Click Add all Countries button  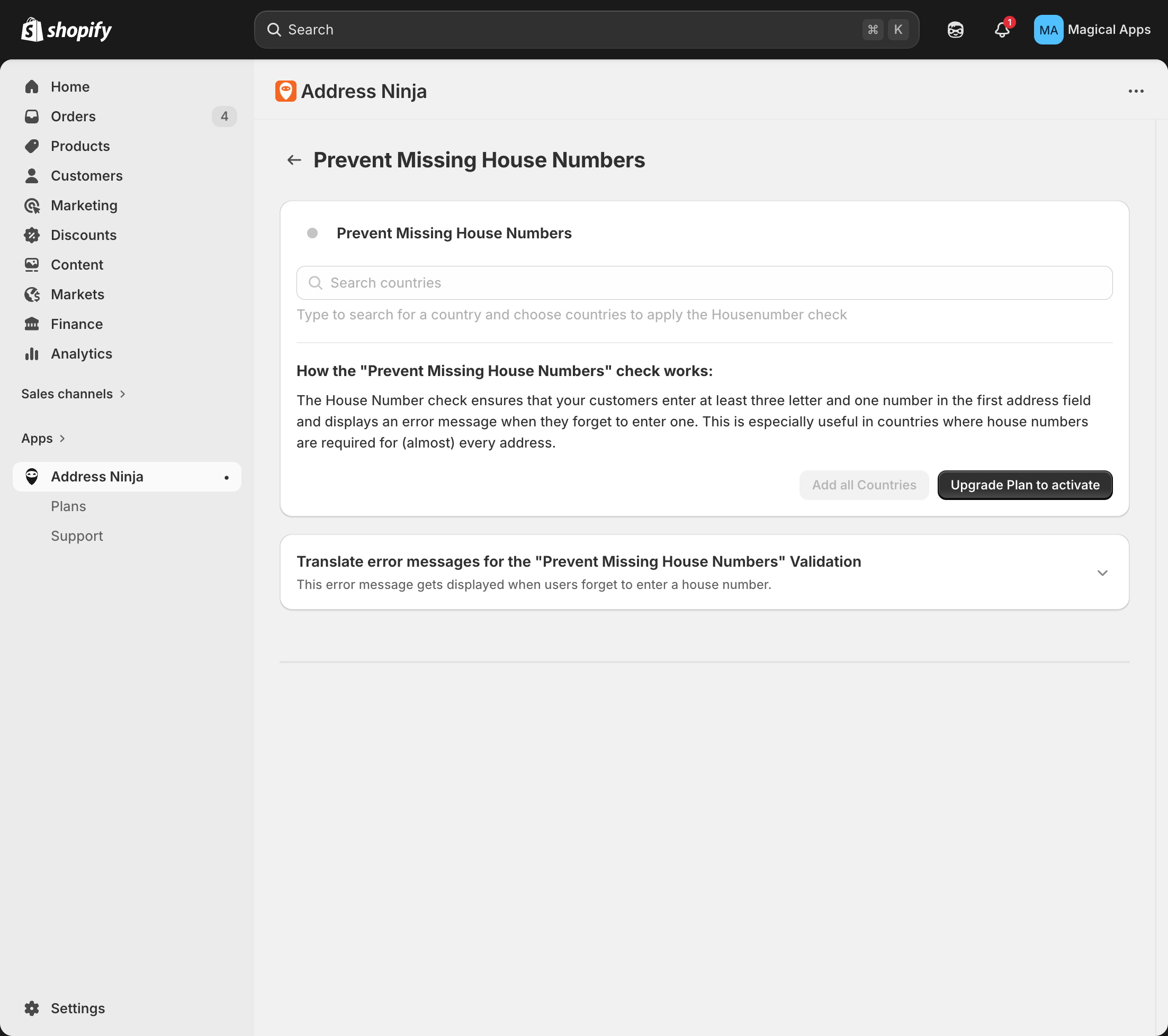pyautogui.click(x=864, y=485)
